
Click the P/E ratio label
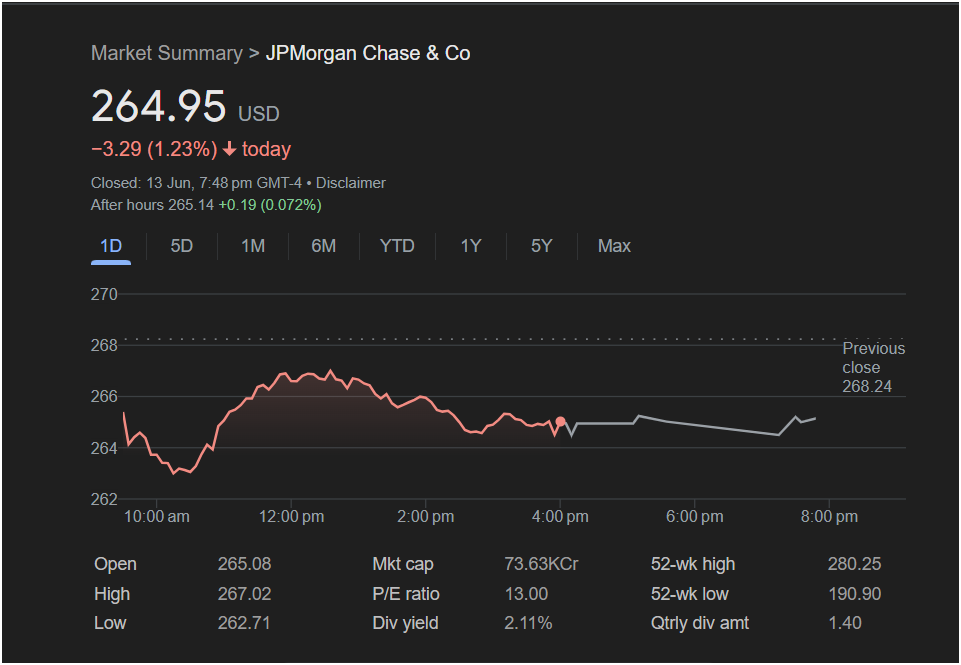(406, 594)
